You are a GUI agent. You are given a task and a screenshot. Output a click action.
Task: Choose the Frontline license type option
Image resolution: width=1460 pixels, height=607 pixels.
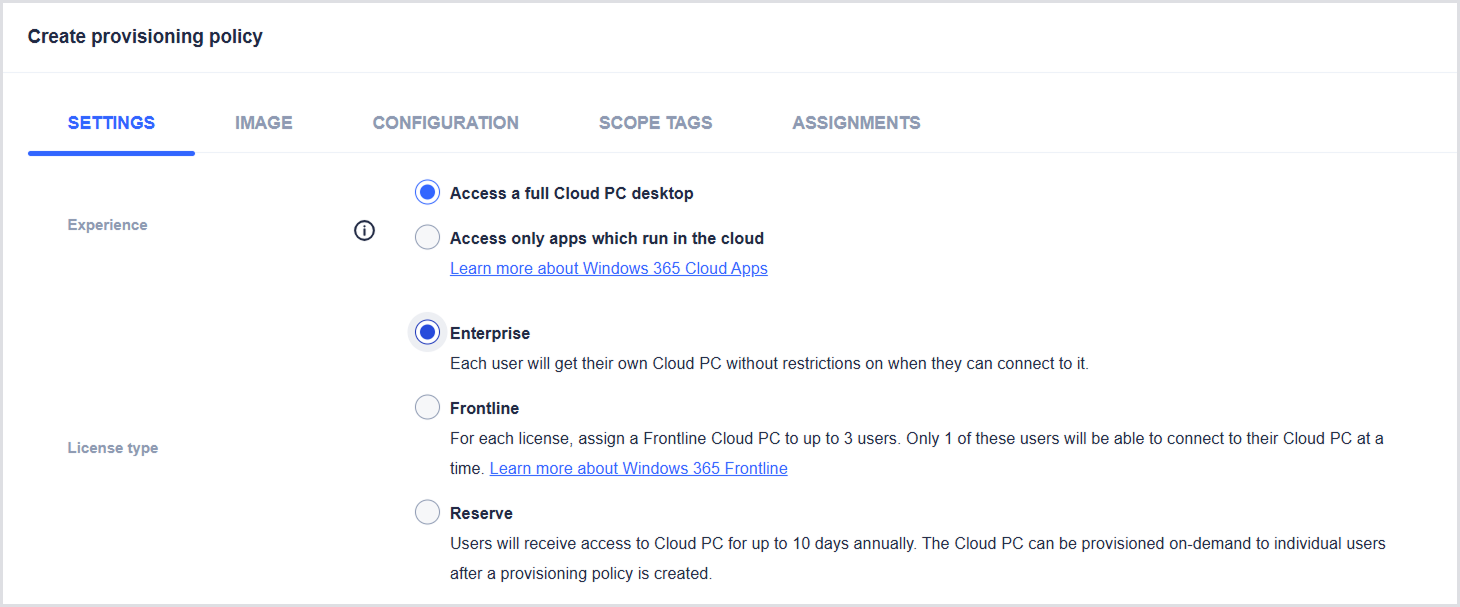[428, 408]
